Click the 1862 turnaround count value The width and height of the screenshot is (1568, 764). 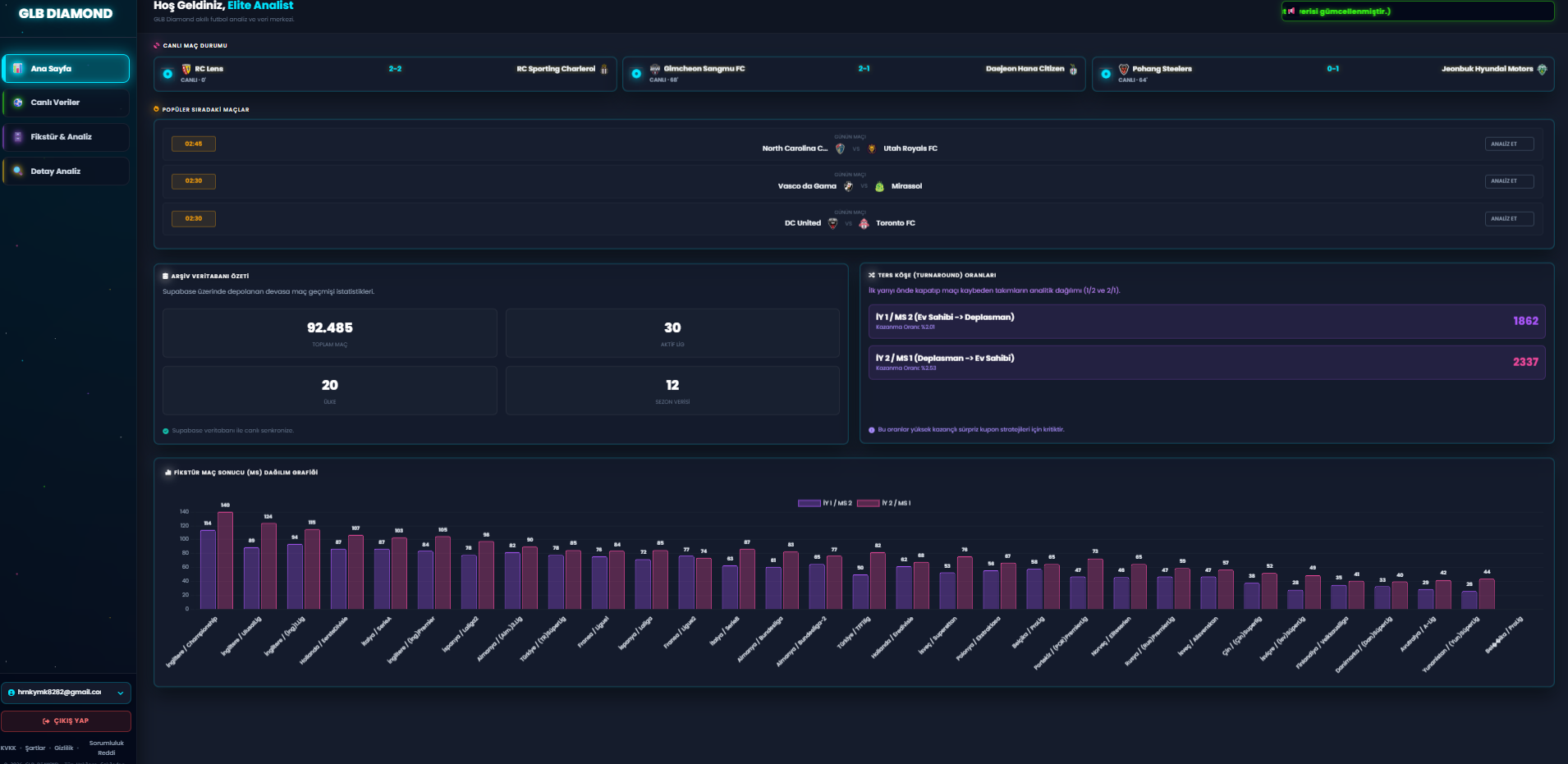[1525, 321]
